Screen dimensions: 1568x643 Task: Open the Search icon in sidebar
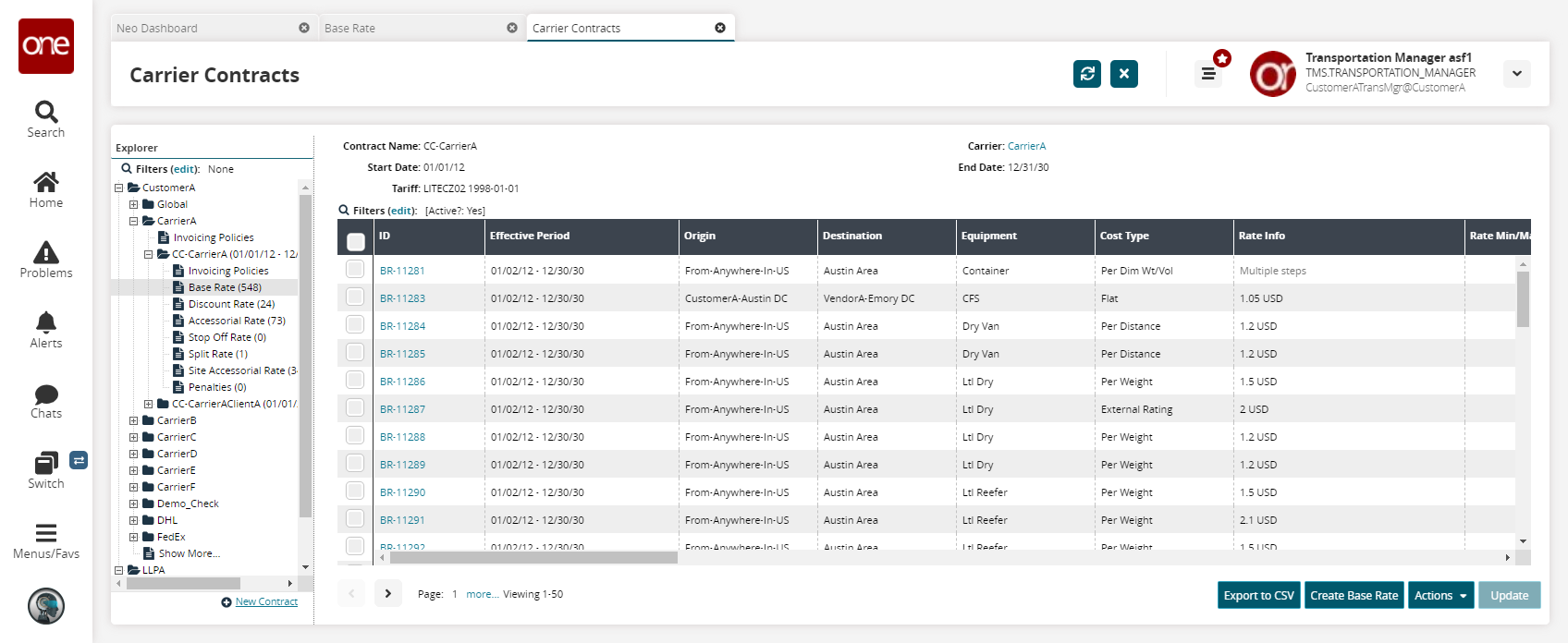click(x=46, y=113)
